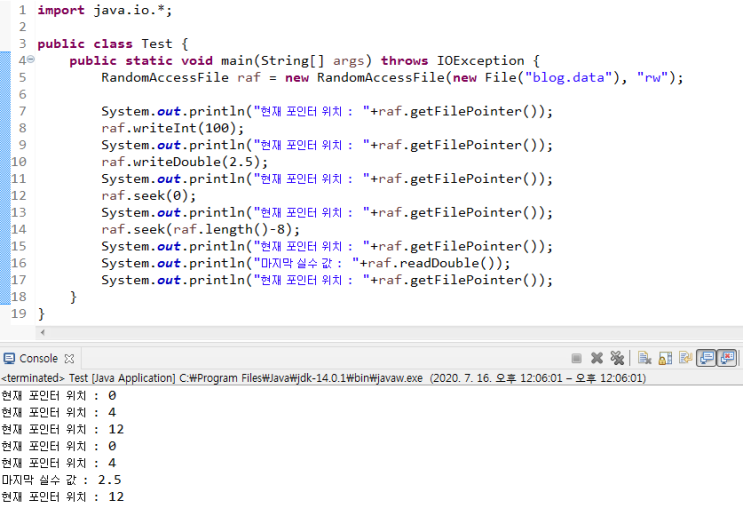The height and width of the screenshot is (508, 743).
Task: Toggle show console when standard error changes
Action: pos(727,358)
